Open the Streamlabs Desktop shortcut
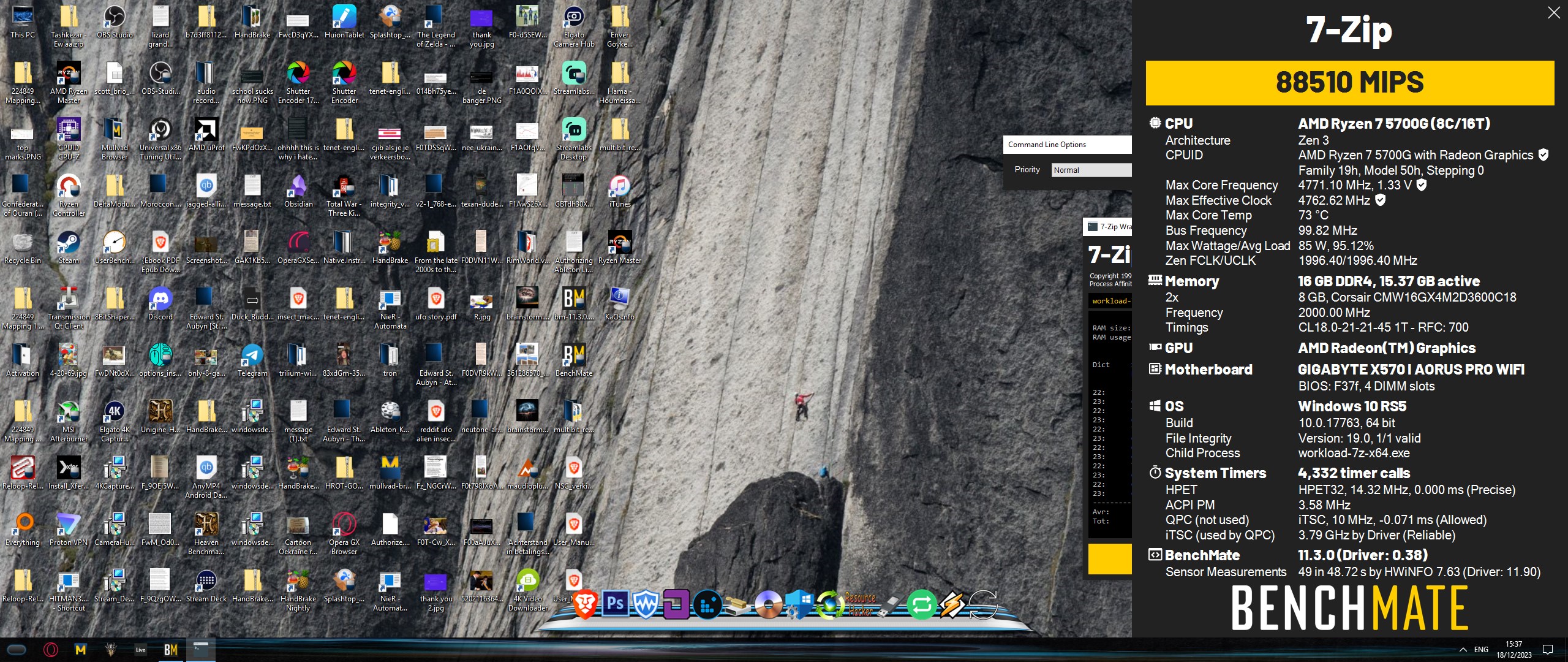This screenshot has height=662, width=1568. coord(574,140)
